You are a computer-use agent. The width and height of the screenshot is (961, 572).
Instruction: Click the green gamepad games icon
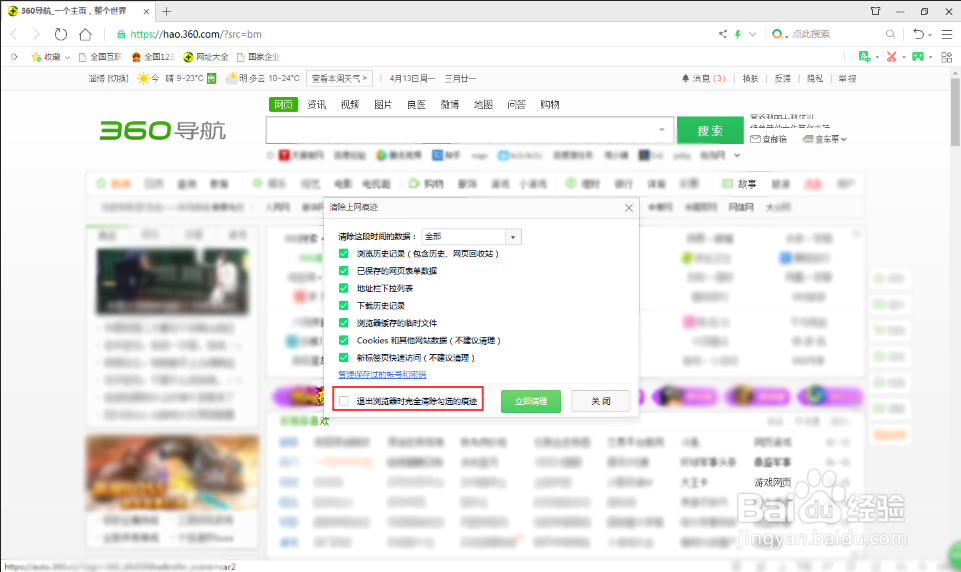click(918, 57)
